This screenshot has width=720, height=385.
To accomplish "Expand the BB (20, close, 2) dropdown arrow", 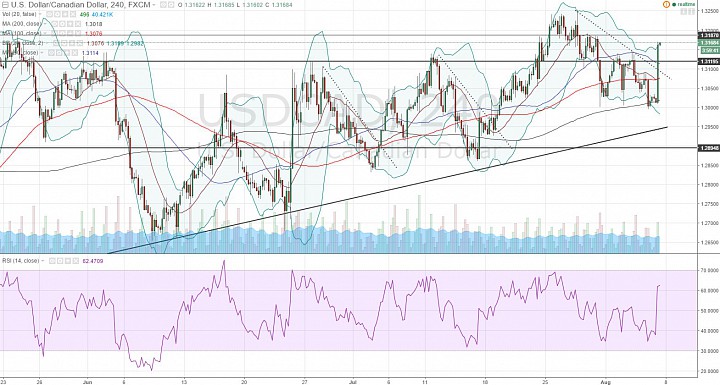I will [47, 43].
